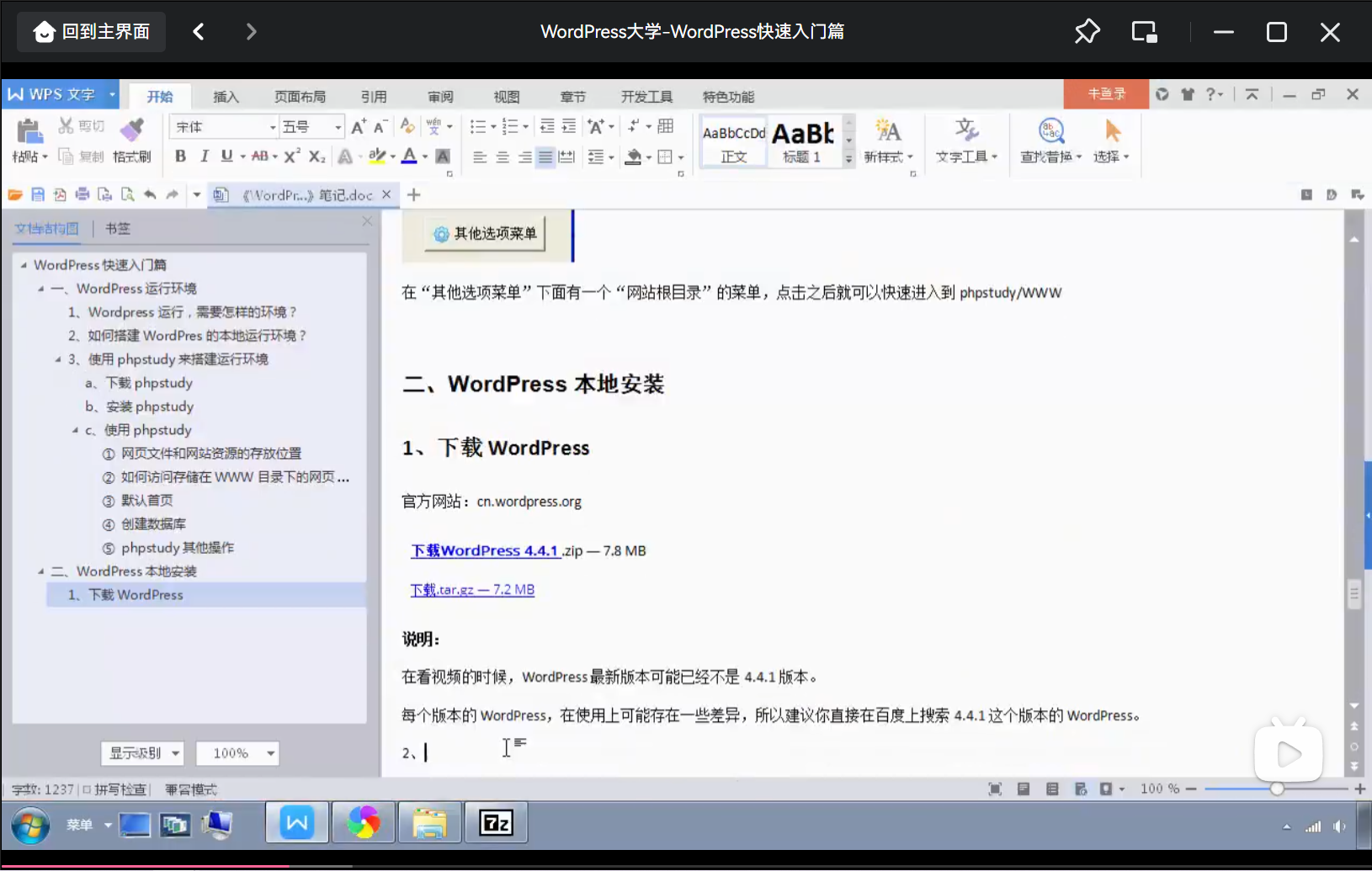
Task: Click the Cut scissors icon
Action: 66,126
